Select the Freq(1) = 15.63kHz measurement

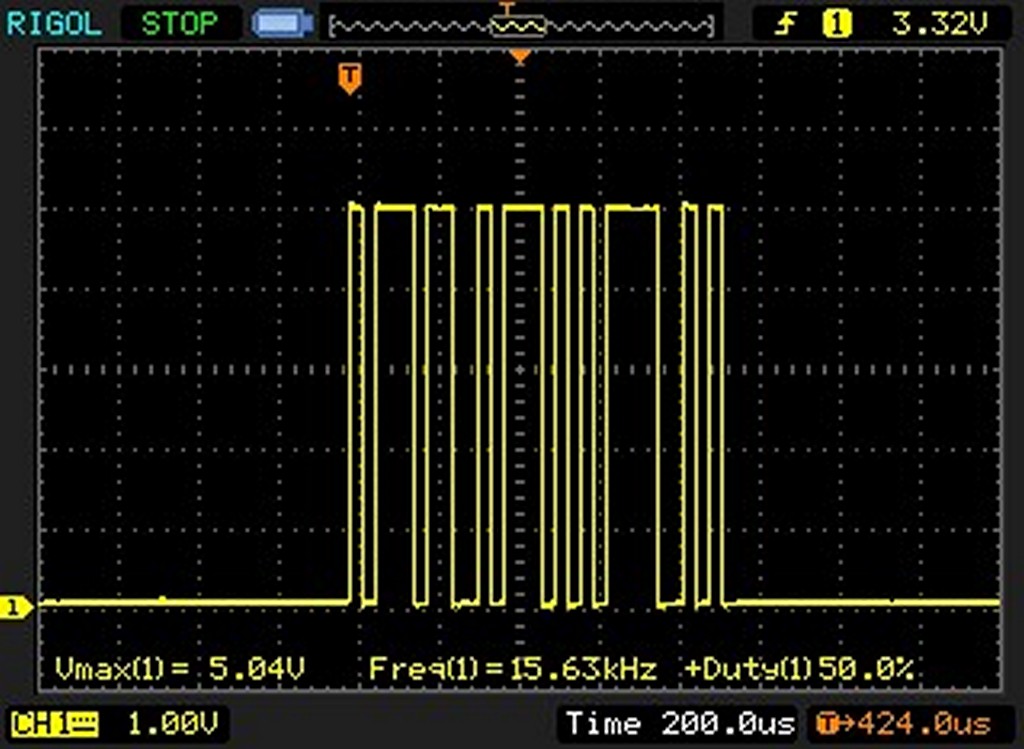(x=513, y=669)
